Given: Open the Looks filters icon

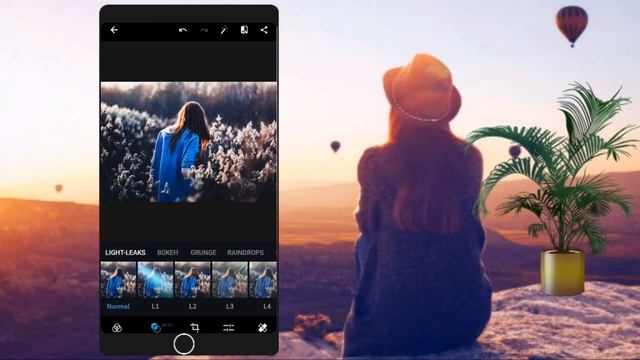Looking at the screenshot, I should coord(117,328).
